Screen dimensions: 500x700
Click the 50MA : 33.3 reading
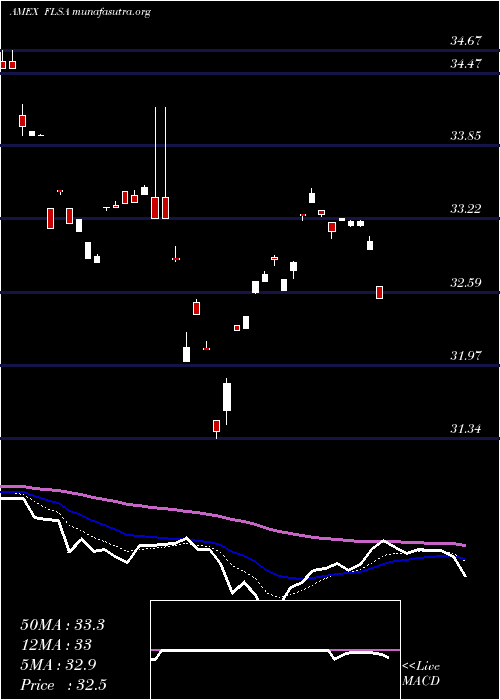(x=62, y=625)
